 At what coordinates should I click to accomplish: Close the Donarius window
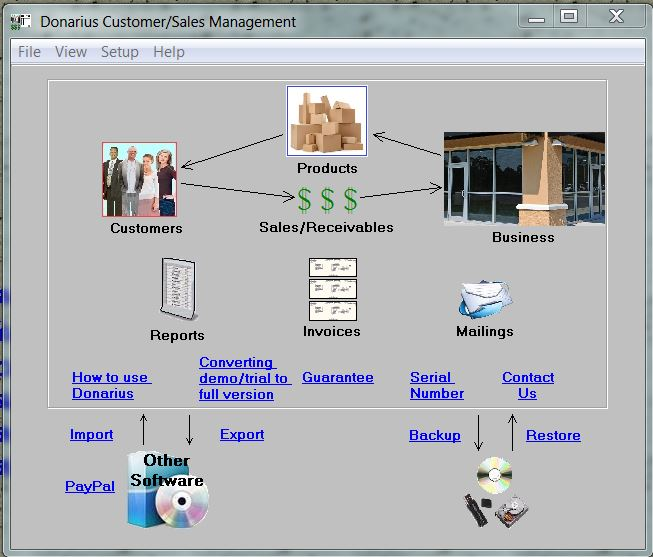616,17
